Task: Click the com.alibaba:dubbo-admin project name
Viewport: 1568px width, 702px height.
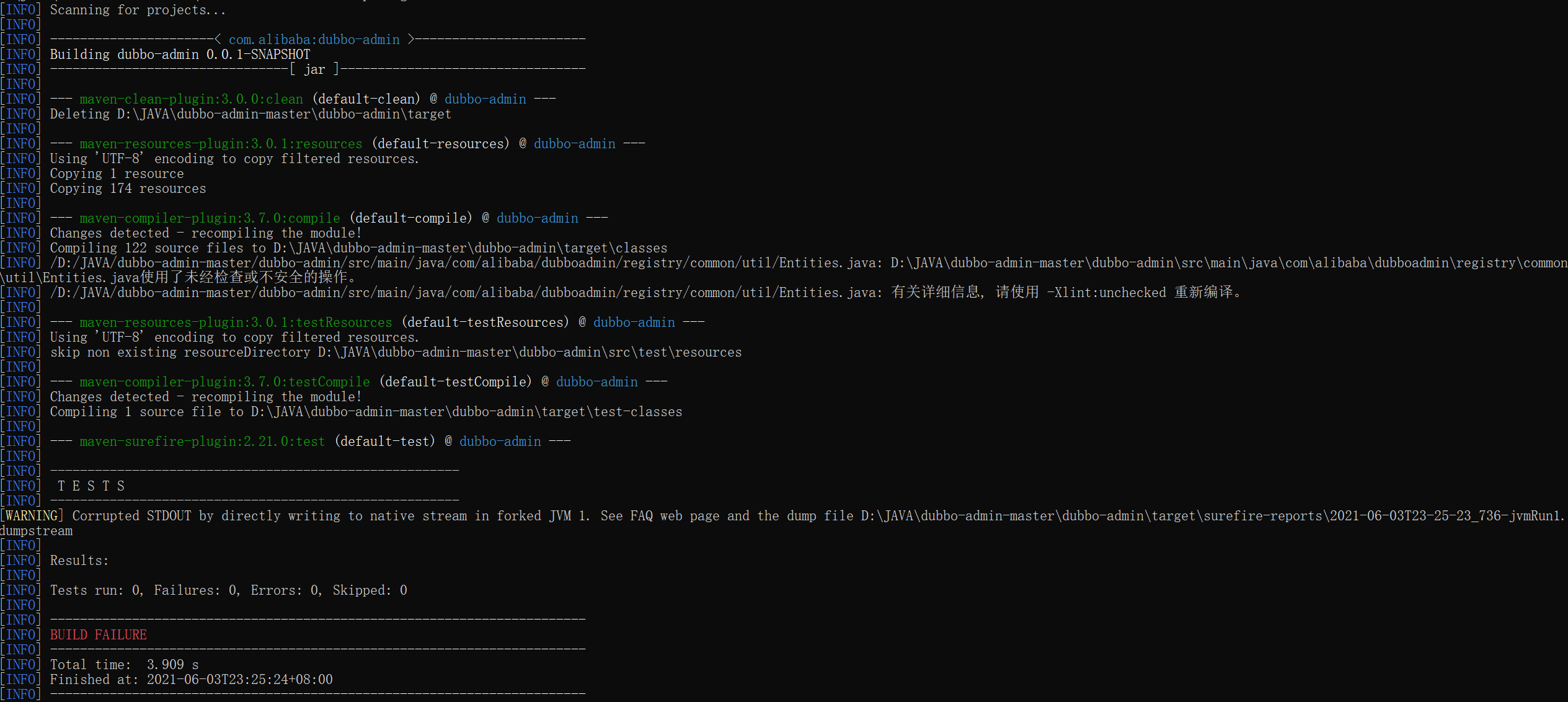Action: point(314,40)
